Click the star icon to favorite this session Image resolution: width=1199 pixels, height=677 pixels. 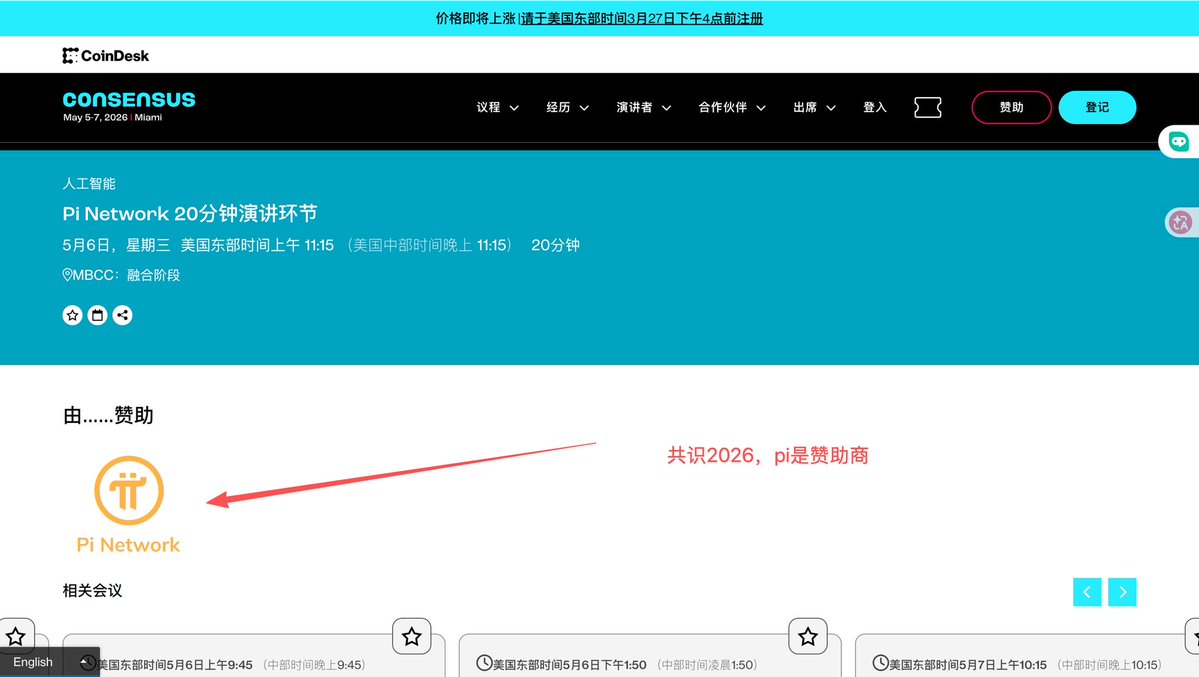pyautogui.click(x=71, y=315)
